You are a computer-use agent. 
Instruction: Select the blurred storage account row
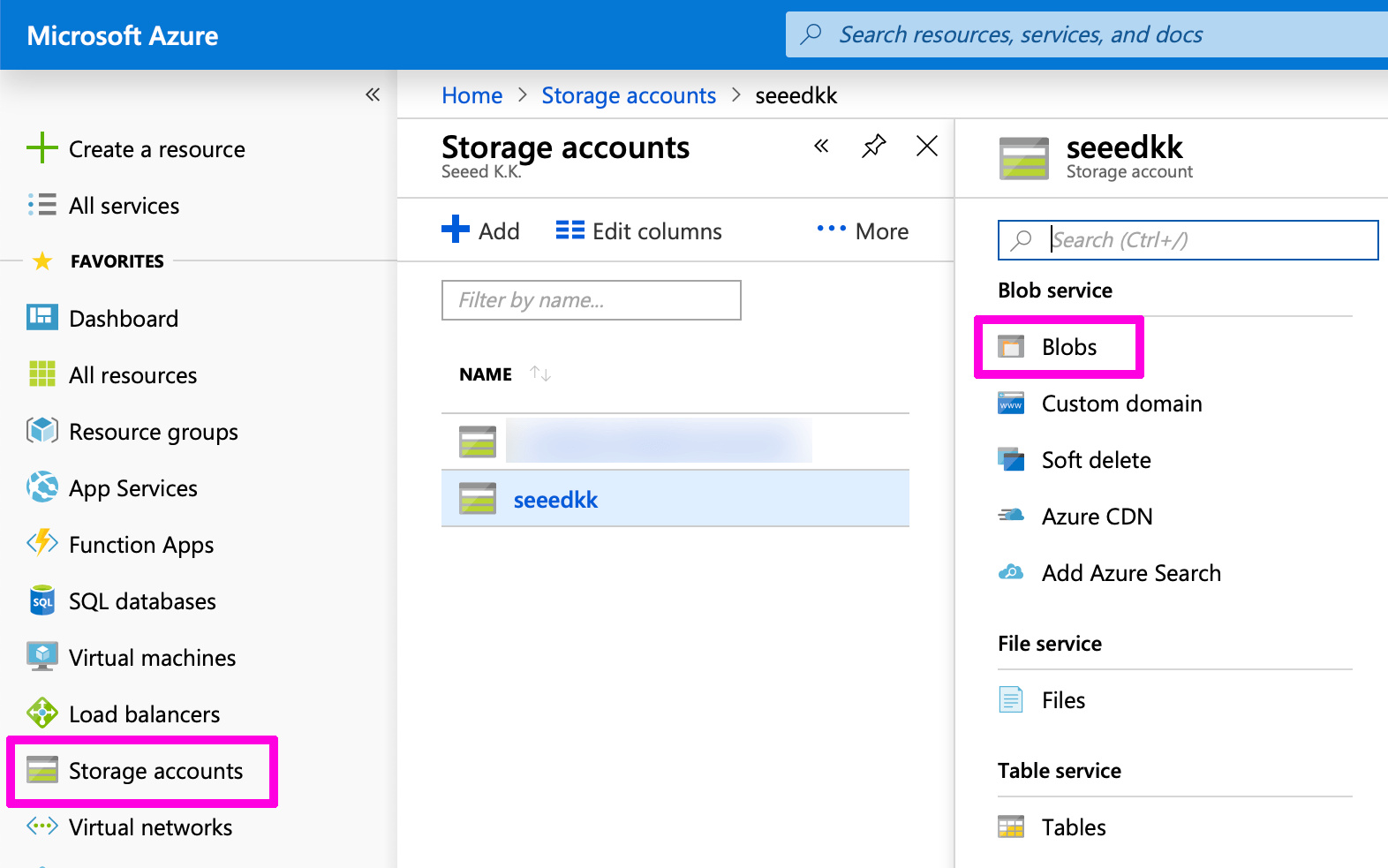pyautogui.click(x=675, y=442)
